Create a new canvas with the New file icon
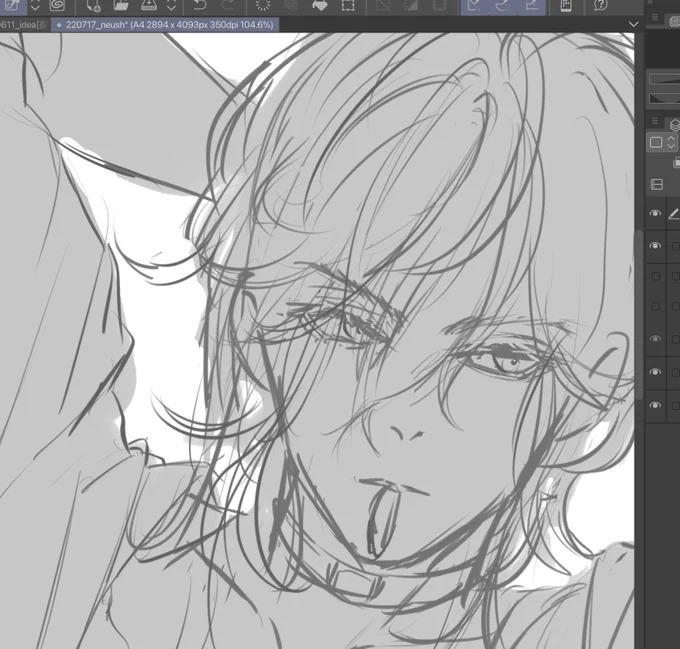The width and height of the screenshot is (680, 649). [93, 5]
